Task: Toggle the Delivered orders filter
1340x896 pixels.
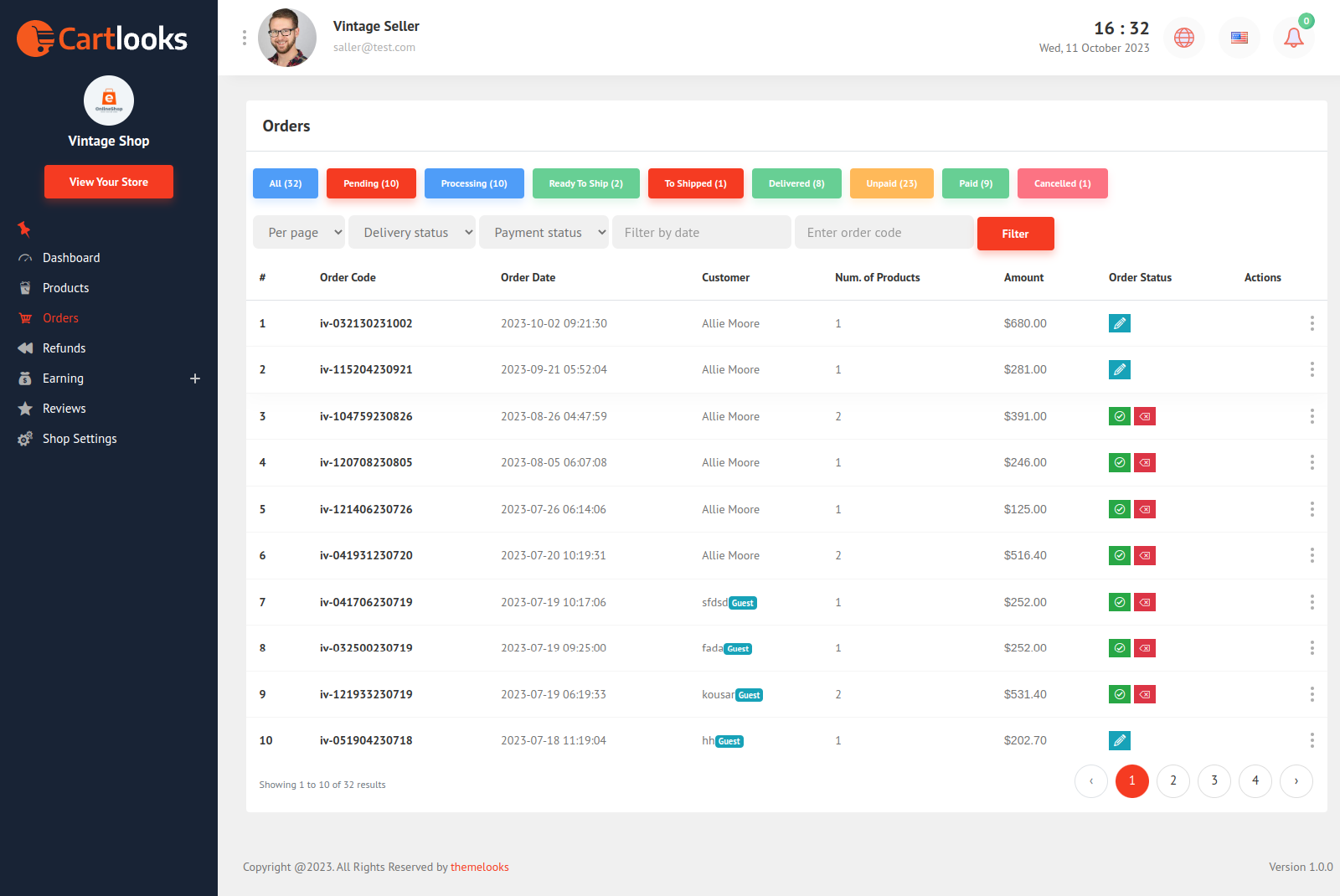Action: tap(796, 183)
